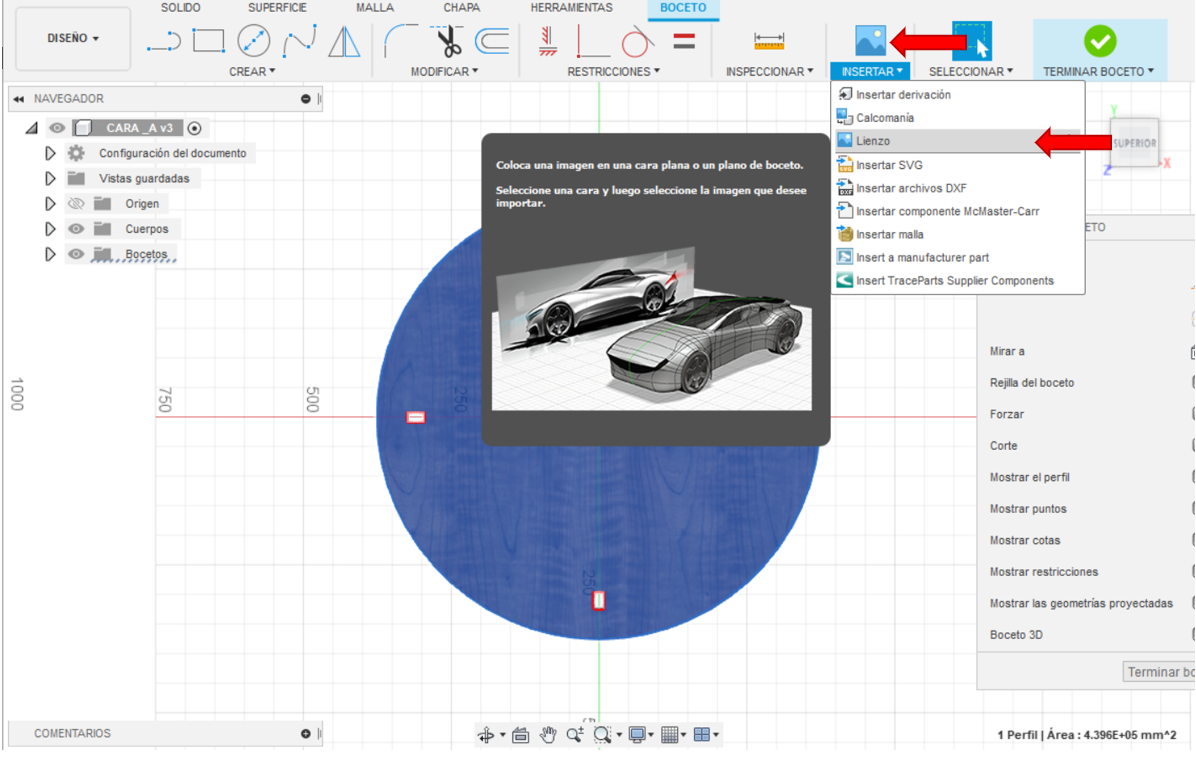Expand Configuración del documento
The width and height of the screenshot is (1196, 757).
tap(50, 153)
